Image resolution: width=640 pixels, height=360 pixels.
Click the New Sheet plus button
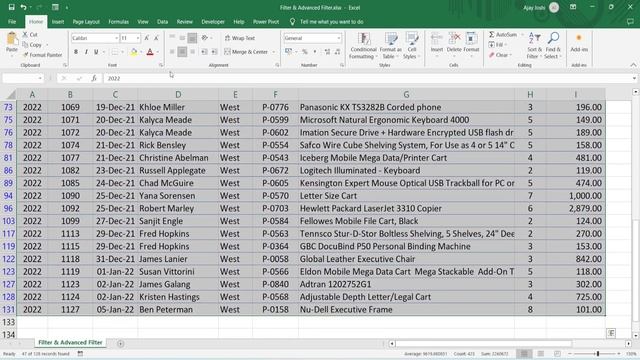pos(120,344)
